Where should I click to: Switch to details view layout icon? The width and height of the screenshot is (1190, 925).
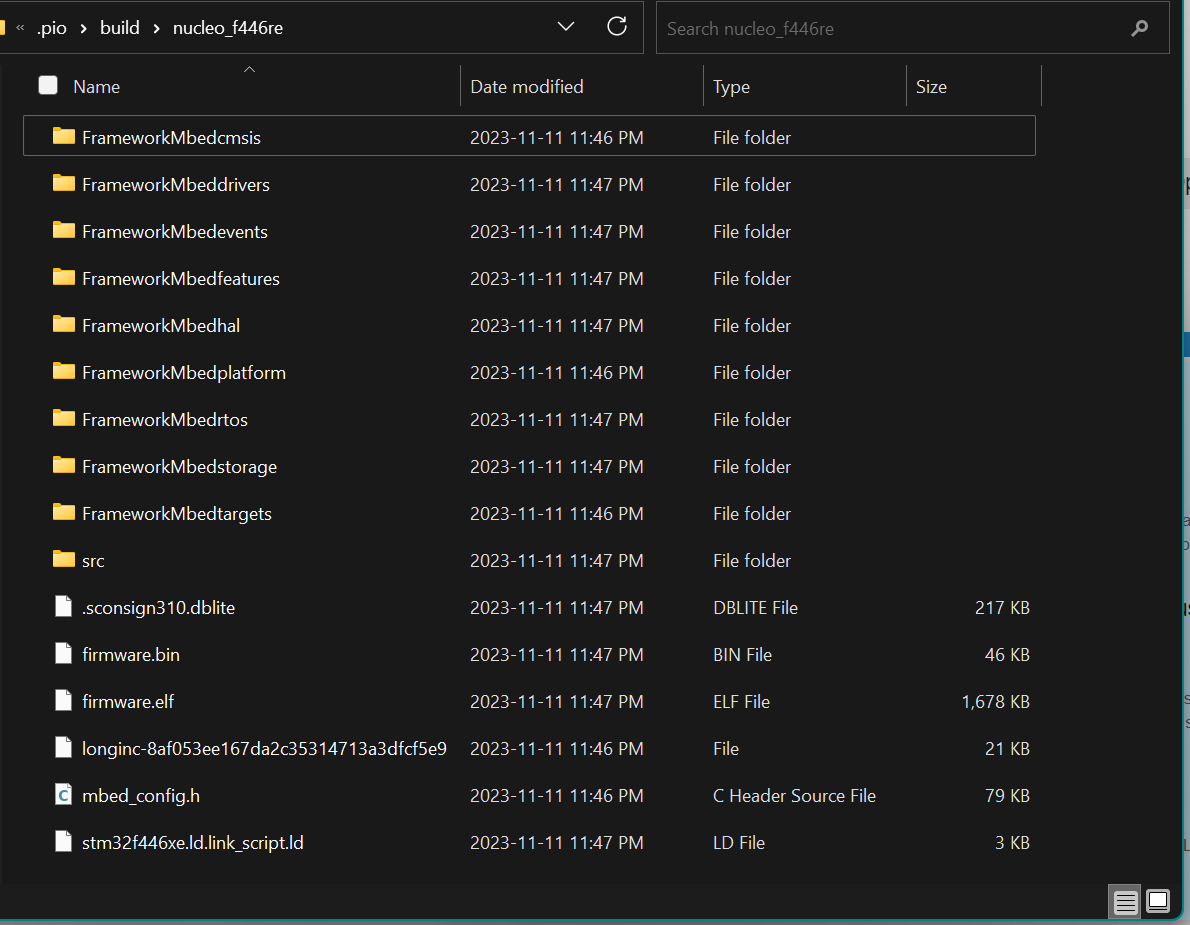click(x=1125, y=902)
